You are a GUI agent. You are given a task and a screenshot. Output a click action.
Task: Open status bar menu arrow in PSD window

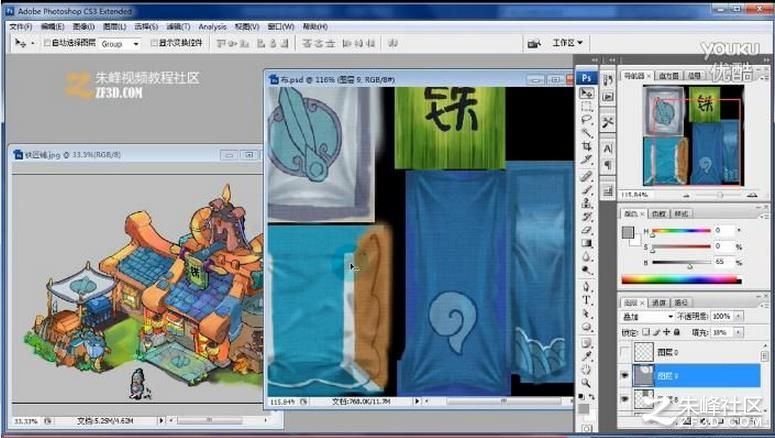coord(417,401)
